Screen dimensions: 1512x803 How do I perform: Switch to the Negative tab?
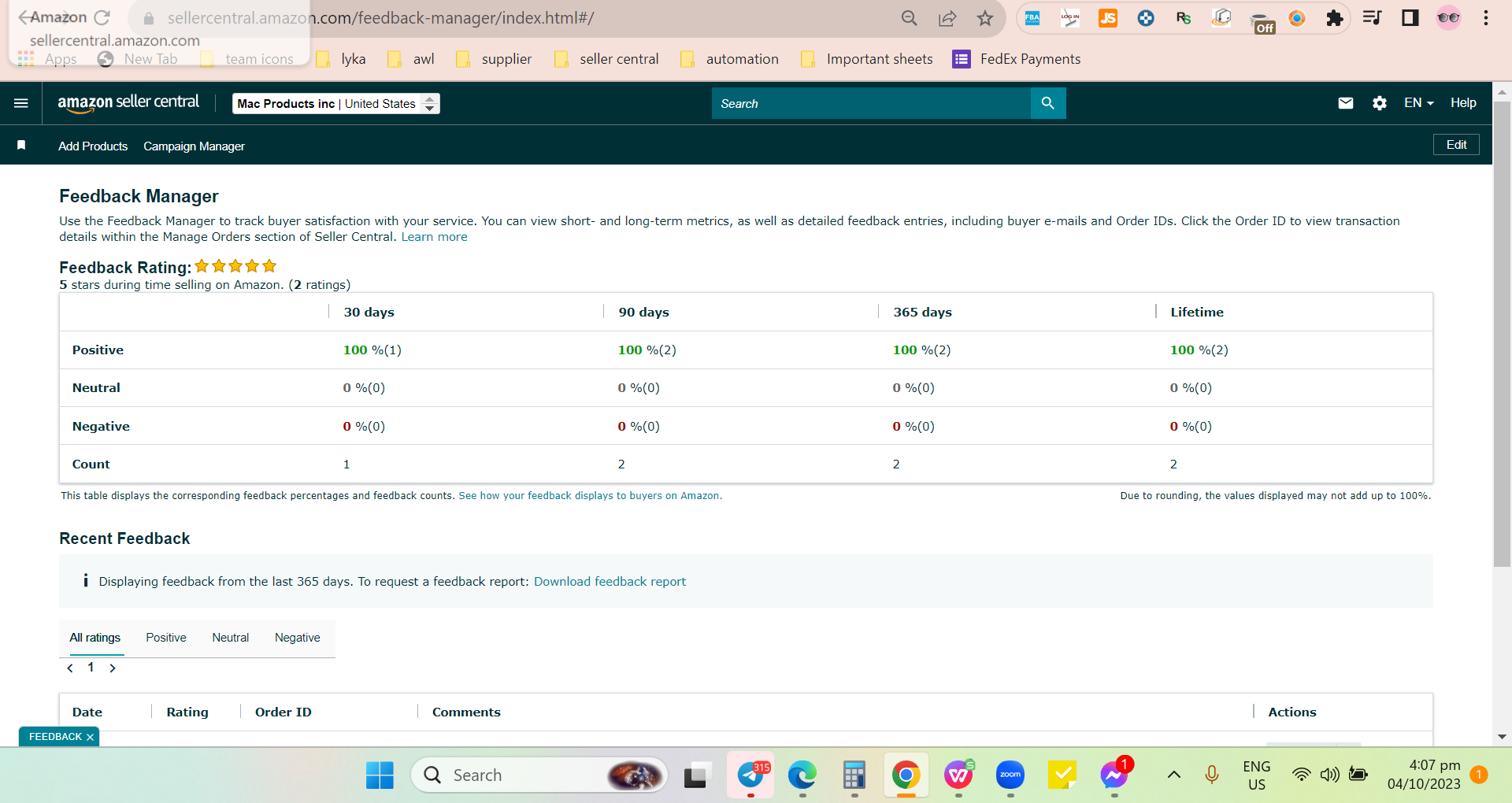297,638
